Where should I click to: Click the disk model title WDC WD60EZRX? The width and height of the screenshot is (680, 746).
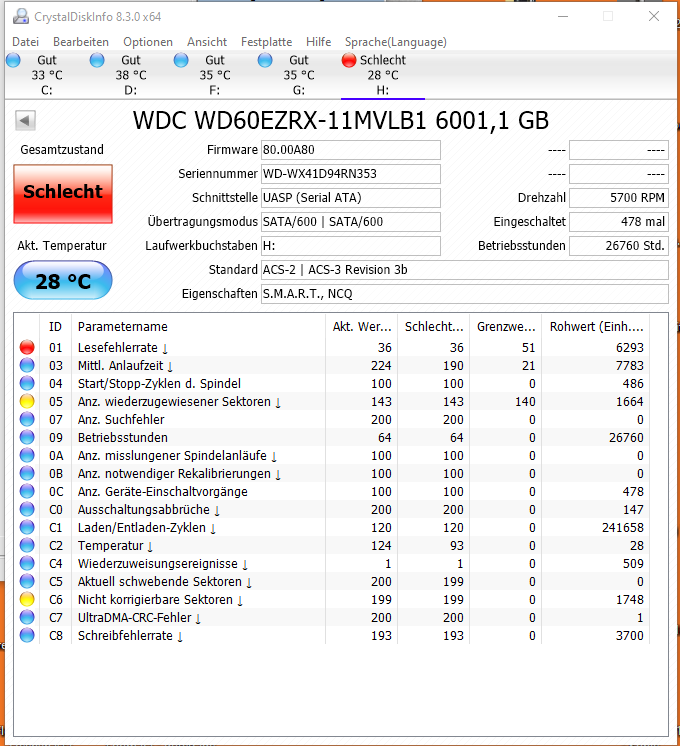pos(341,120)
